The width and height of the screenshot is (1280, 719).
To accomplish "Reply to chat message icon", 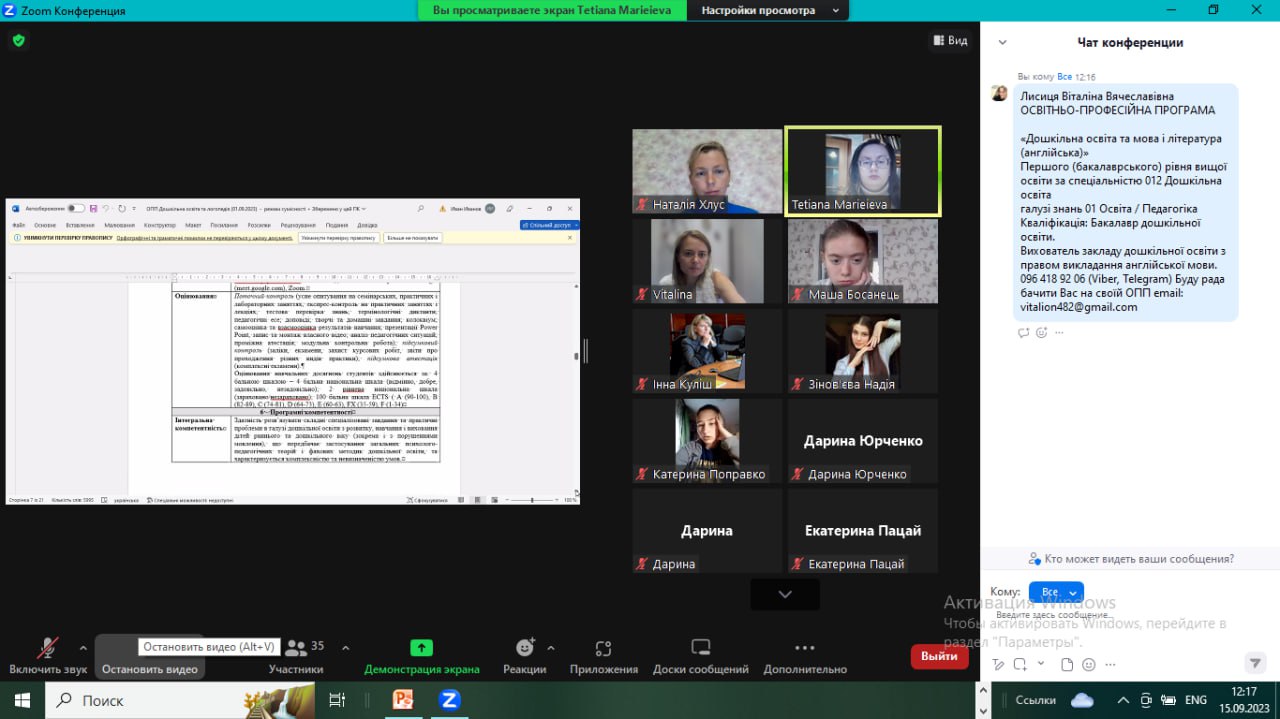I will tap(1024, 332).
